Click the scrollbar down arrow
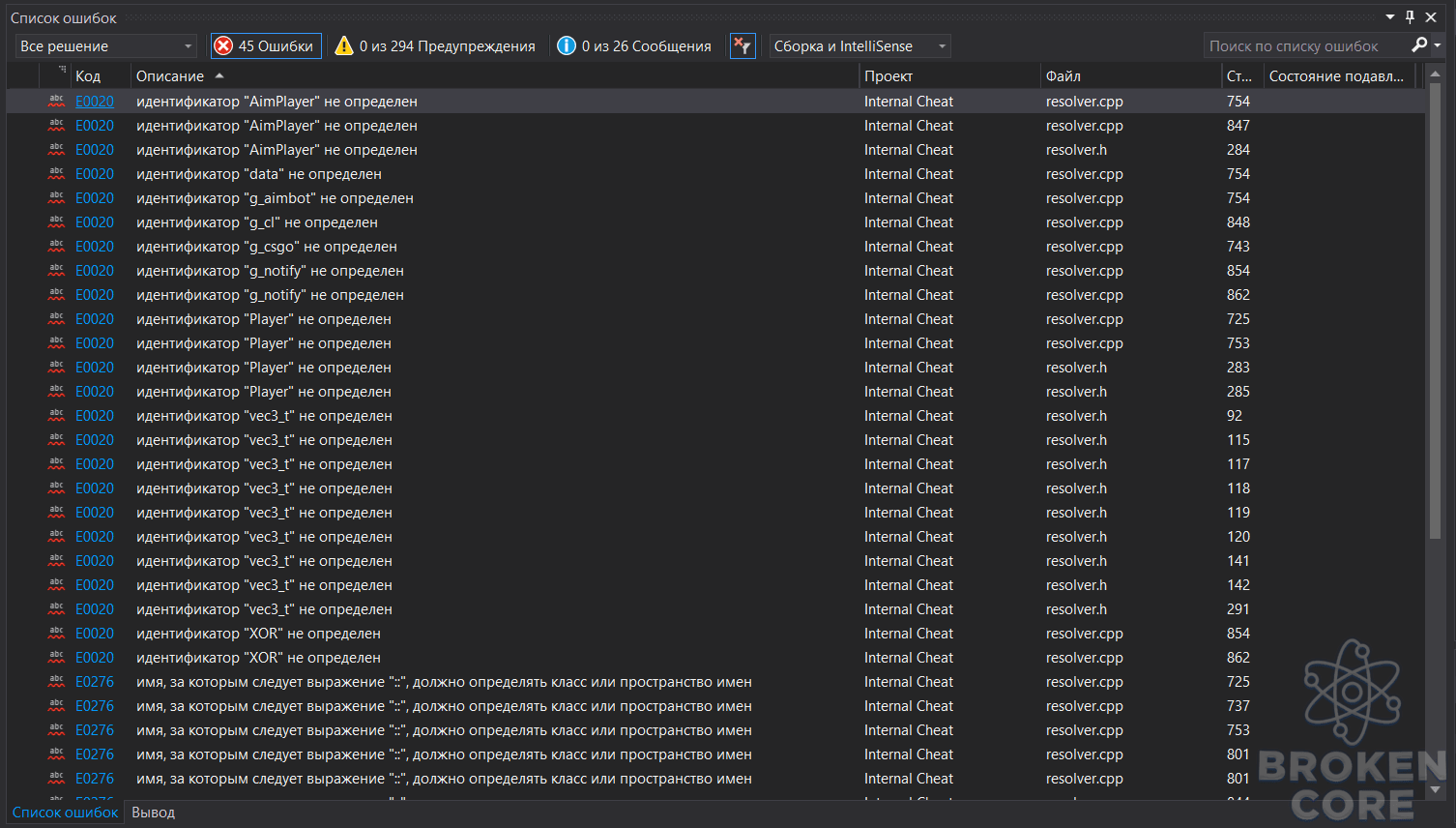The width and height of the screenshot is (1456, 828). (x=1435, y=789)
